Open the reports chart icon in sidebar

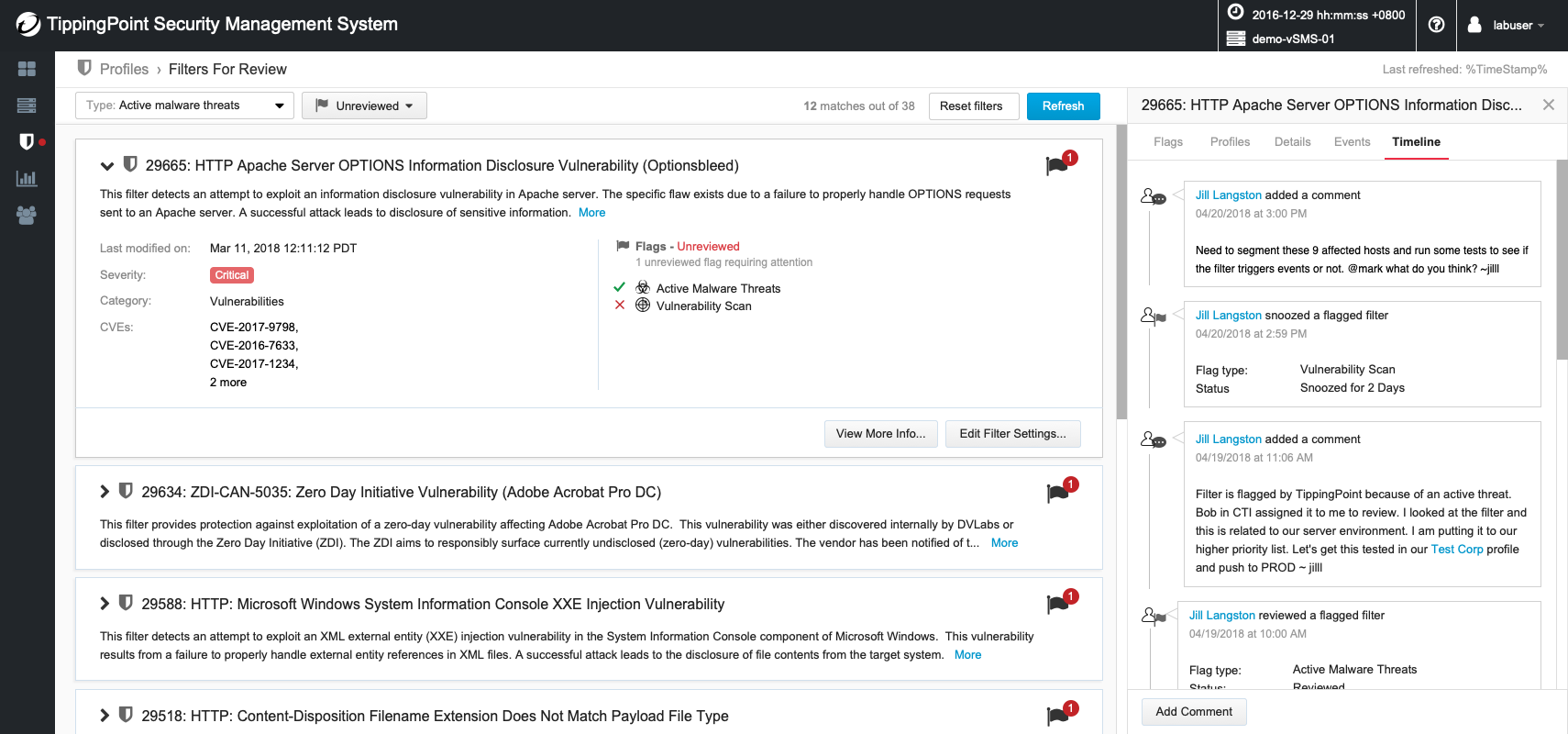(x=27, y=178)
